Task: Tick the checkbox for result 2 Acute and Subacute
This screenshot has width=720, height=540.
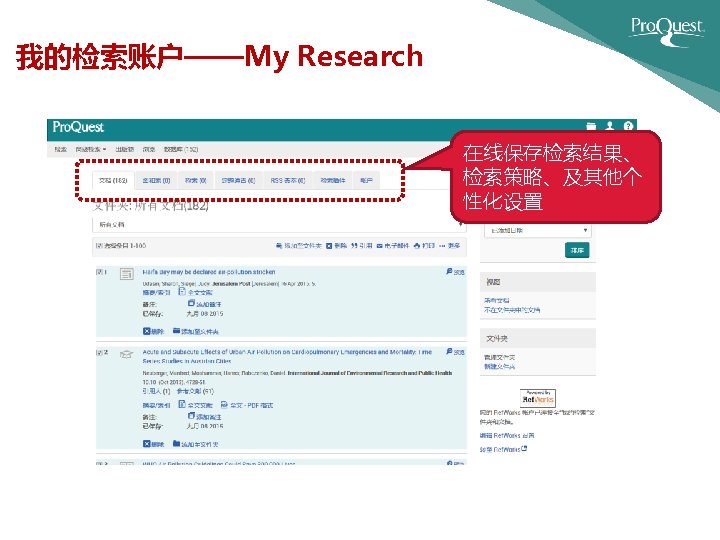Action: [99, 352]
